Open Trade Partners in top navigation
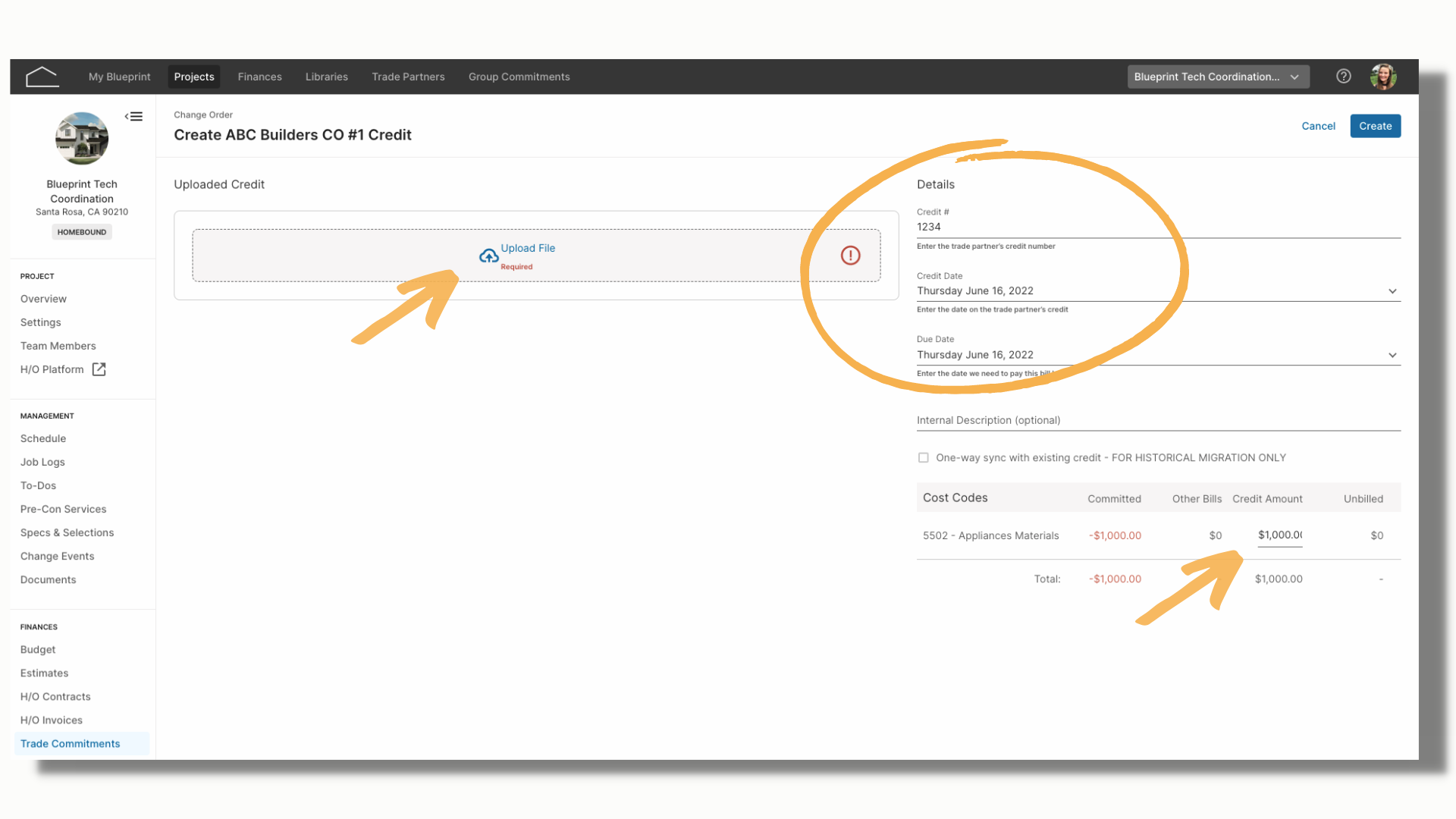 tap(408, 77)
